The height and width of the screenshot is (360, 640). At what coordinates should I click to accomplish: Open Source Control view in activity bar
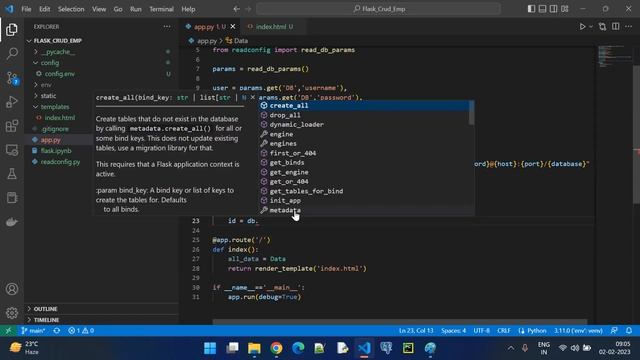coord(12,78)
